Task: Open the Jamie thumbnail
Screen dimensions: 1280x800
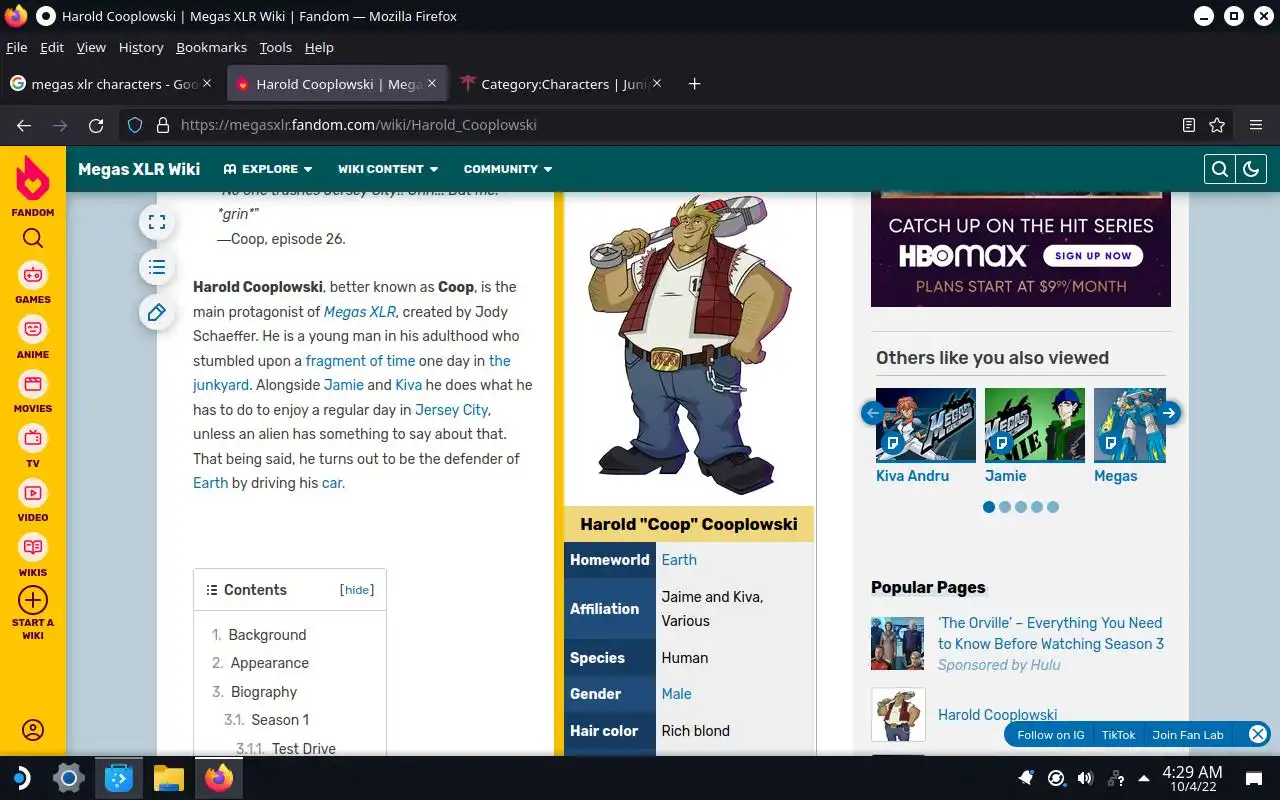Action: (1035, 425)
